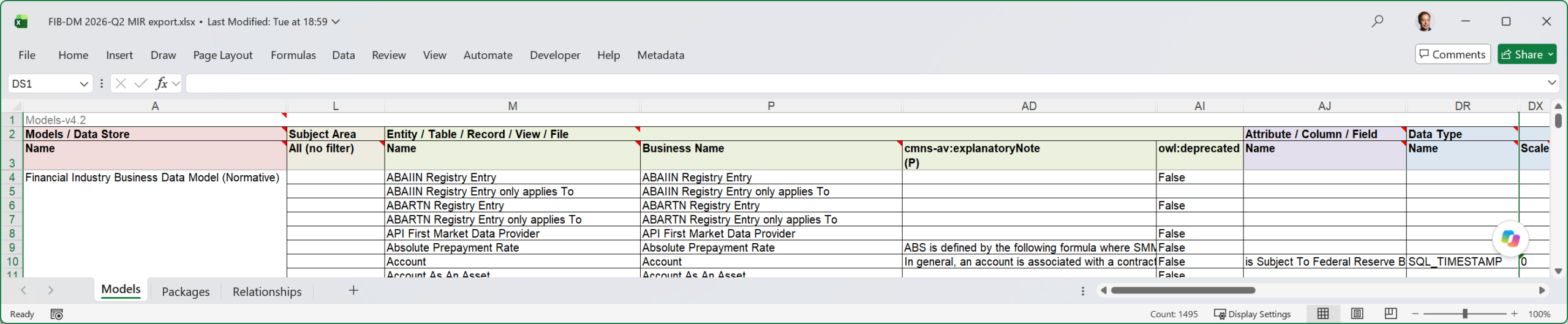Cancel formula entry with the X icon
The width and height of the screenshot is (1568, 324).
121,83
